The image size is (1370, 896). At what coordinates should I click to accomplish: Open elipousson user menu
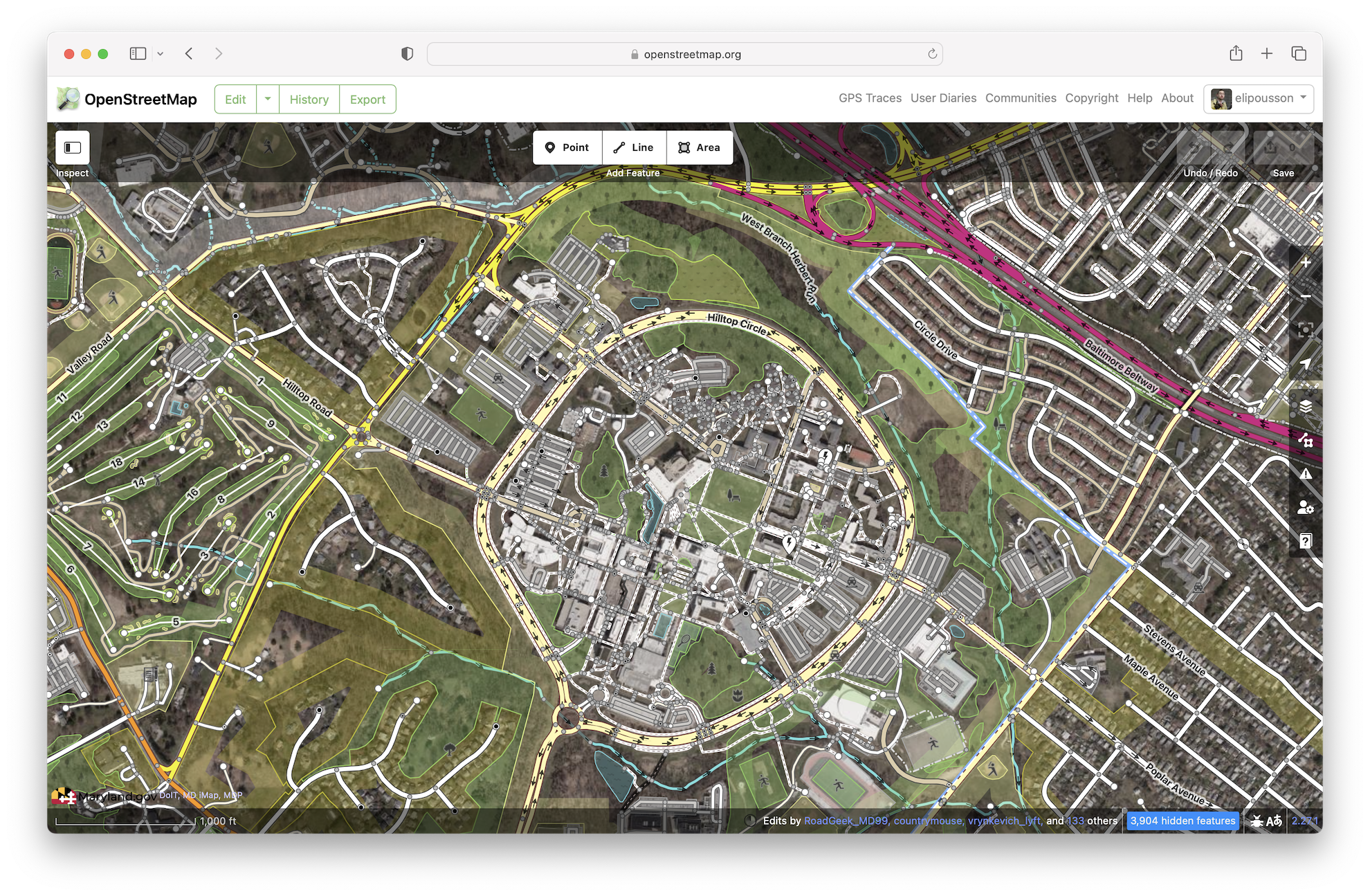[1258, 98]
